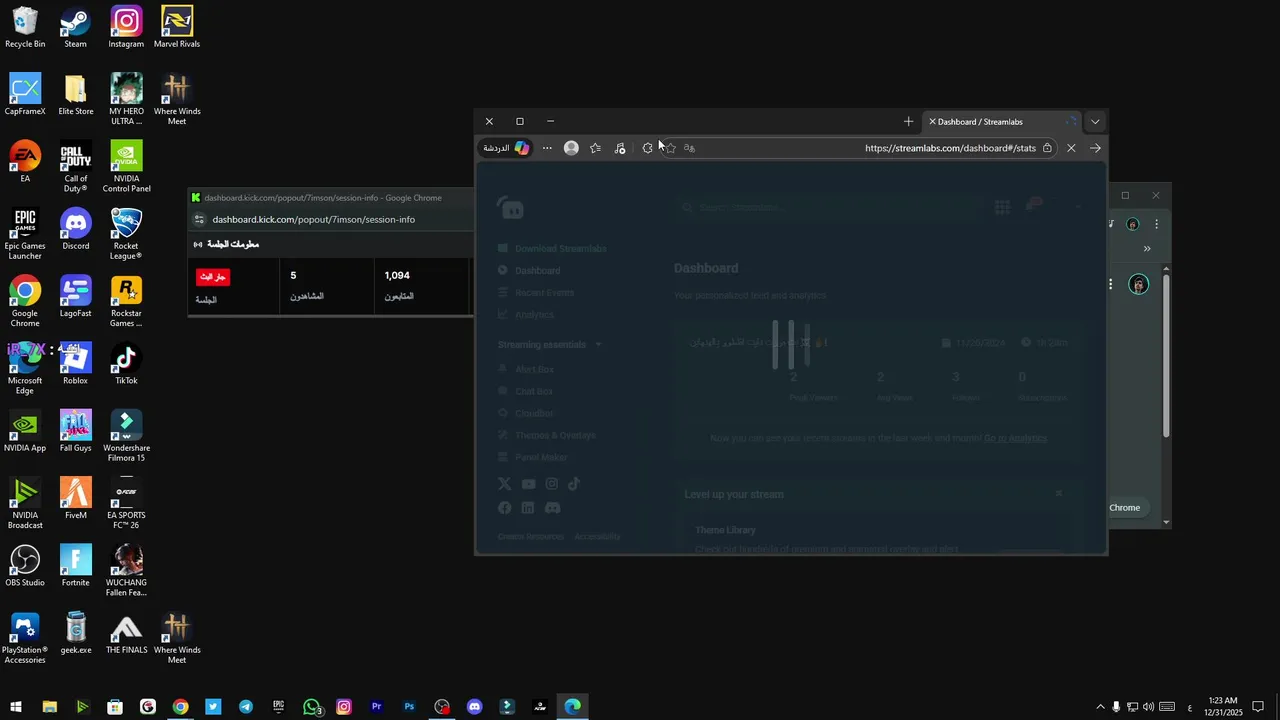Launch THE FINALS from the desktop
Screen dimensions: 1280x720
126,632
